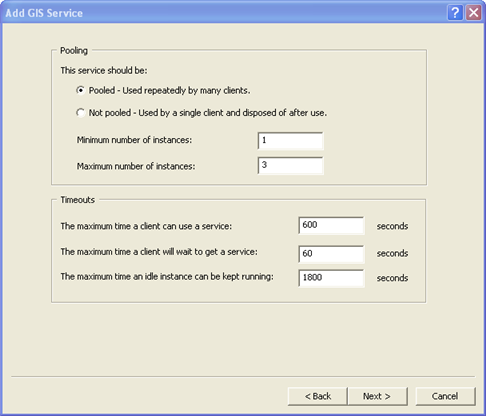Image resolution: width=486 pixels, height=416 pixels.
Task: Focus the maximum number of instances field
Action: pyautogui.click(x=290, y=166)
